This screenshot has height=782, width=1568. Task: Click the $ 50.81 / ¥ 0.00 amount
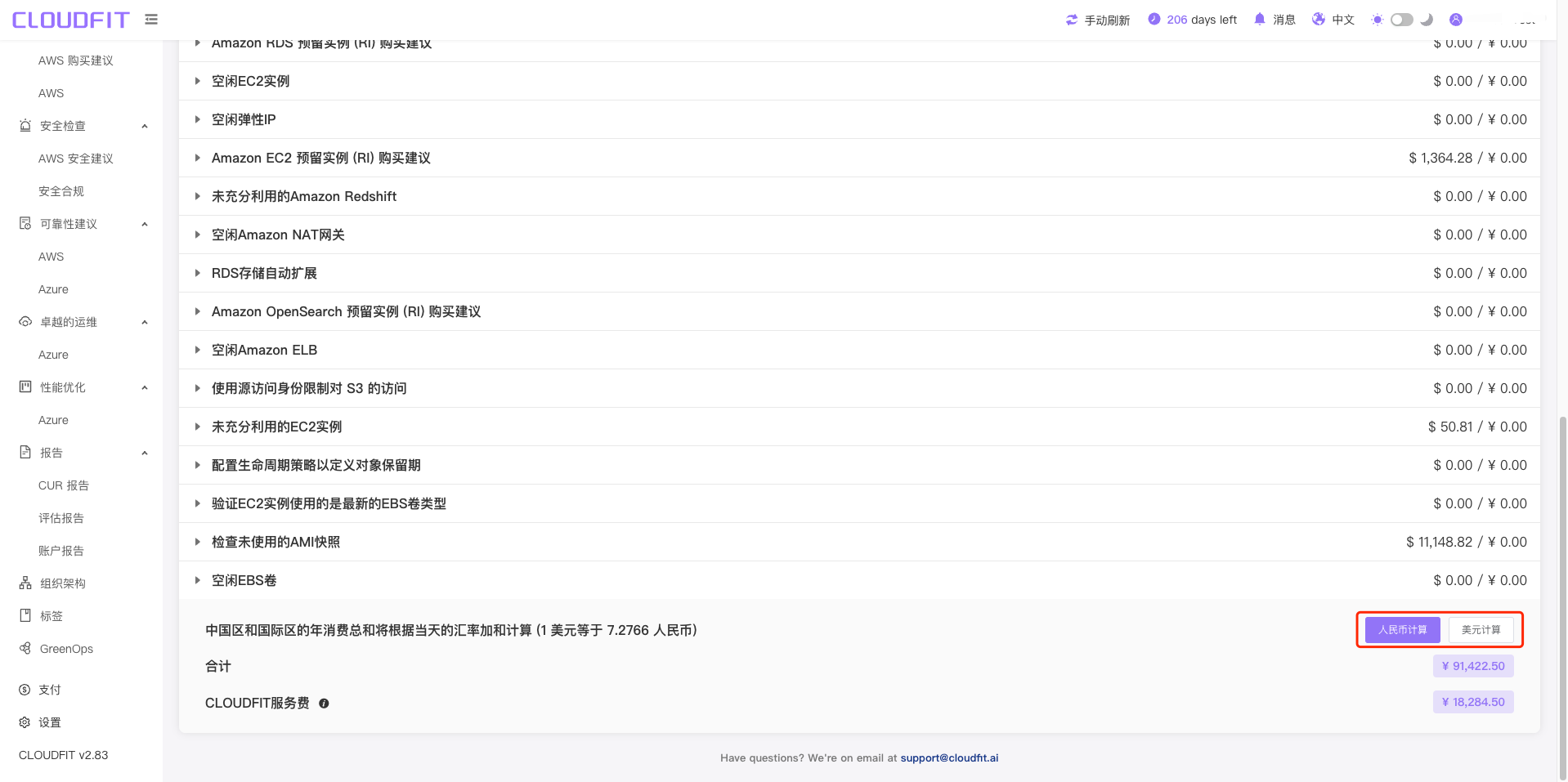pos(1477,427)
